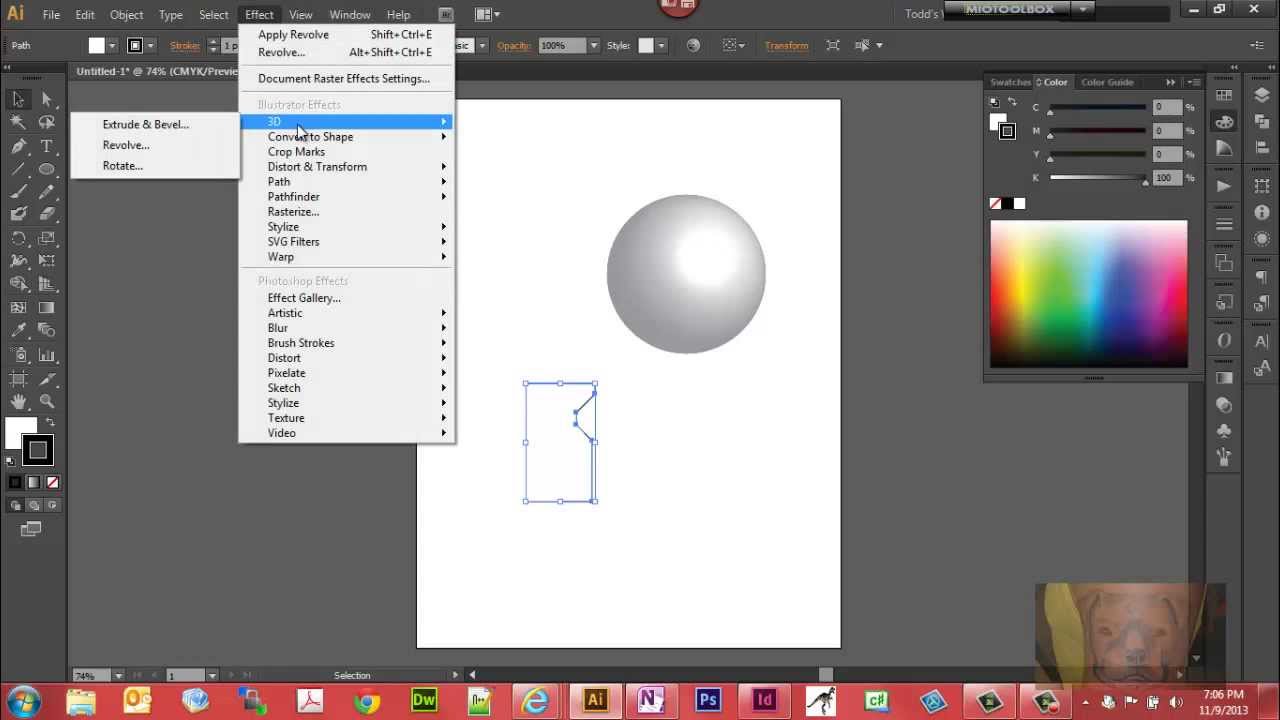Open Photoshop from the Windows taskbar

point(709,699)
